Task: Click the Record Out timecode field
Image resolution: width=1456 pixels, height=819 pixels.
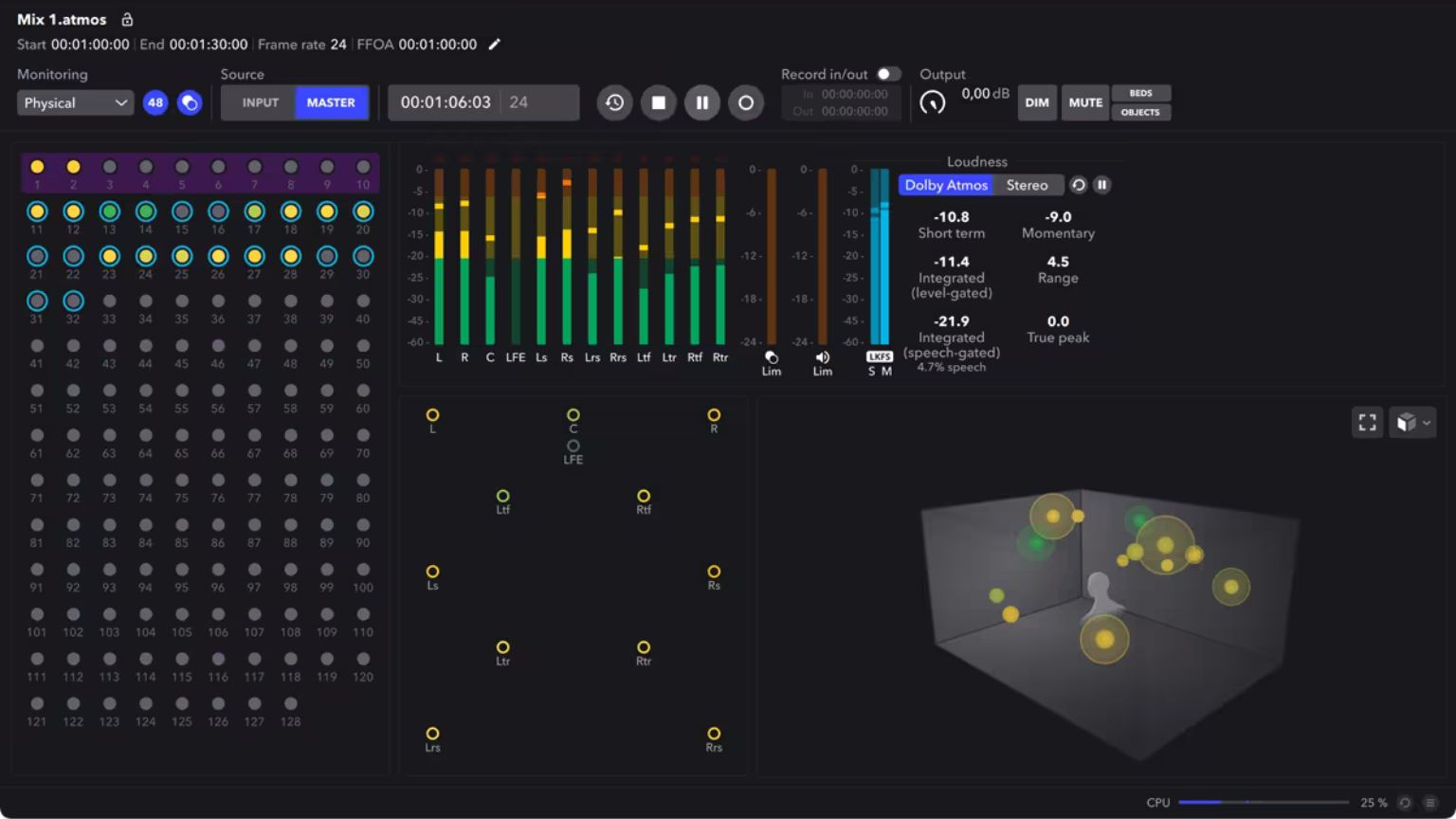Action: (843, 111)
